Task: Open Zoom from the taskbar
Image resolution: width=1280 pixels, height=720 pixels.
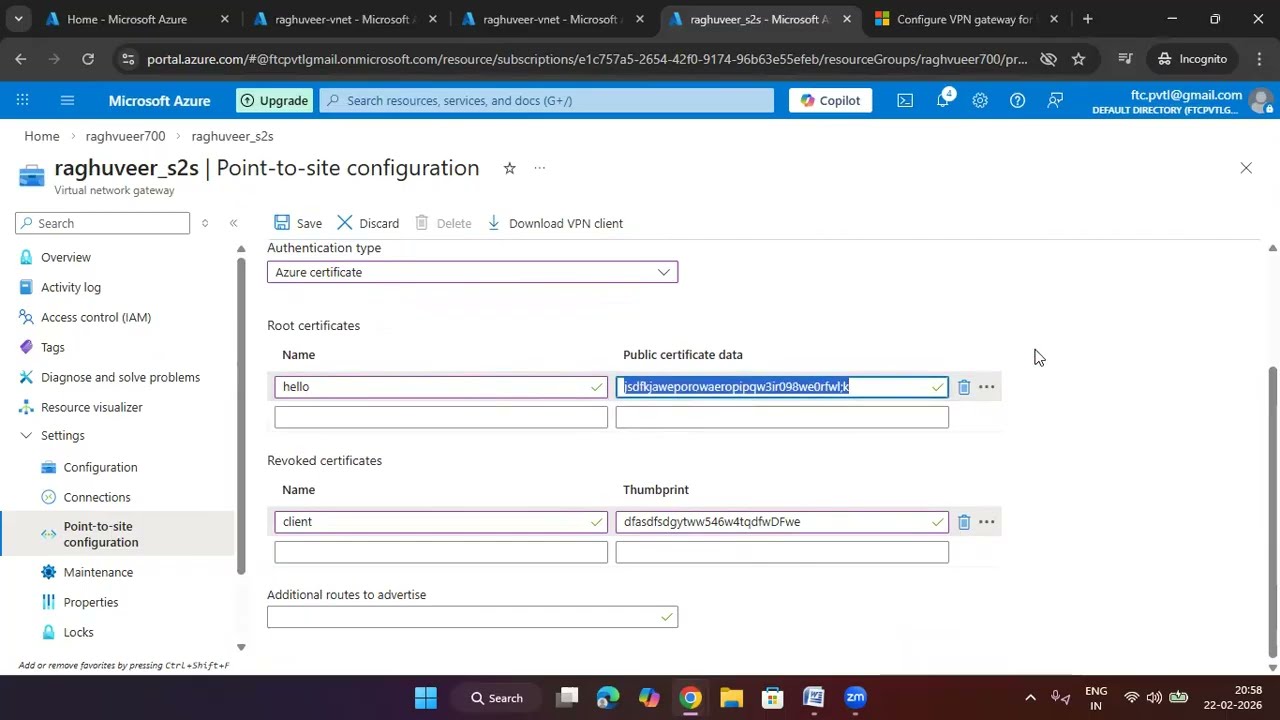Action: click(855, 698)
